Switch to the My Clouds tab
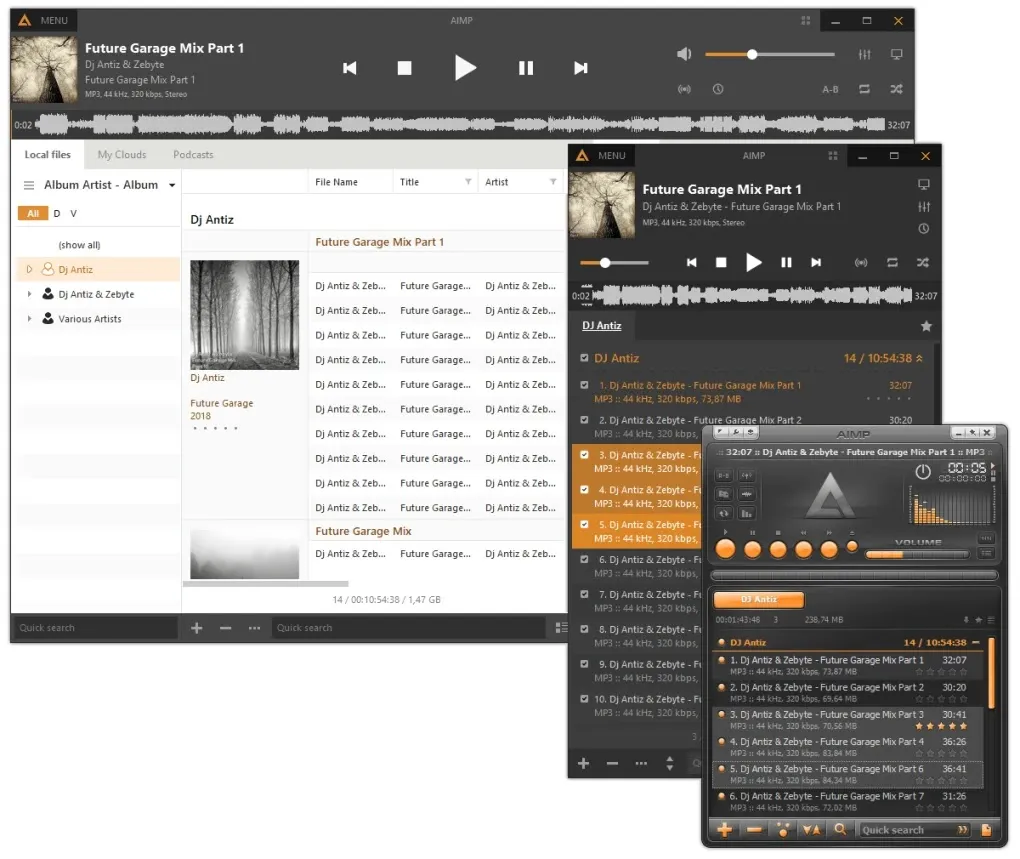 [x=122, y=155]
